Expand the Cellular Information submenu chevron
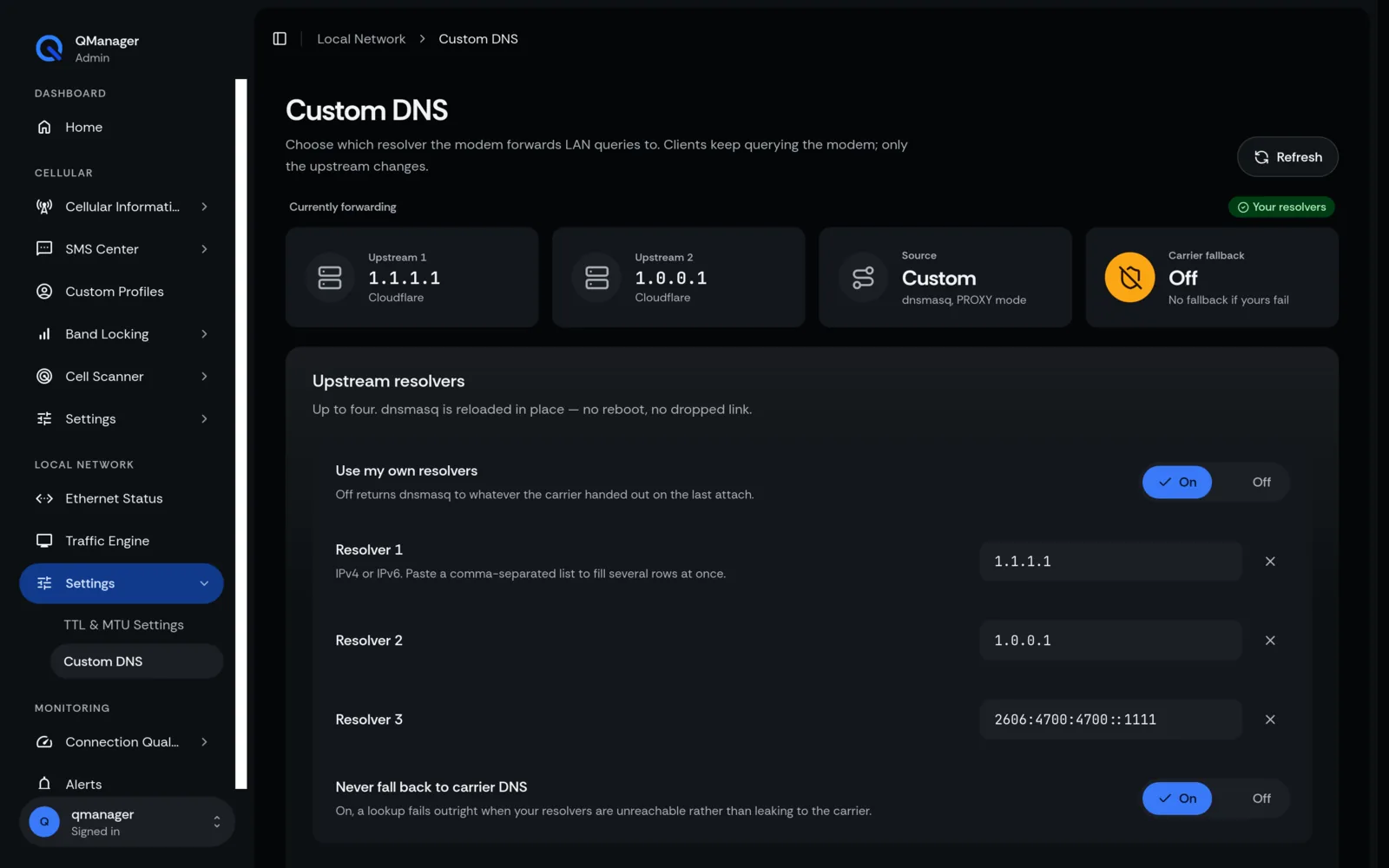This screenshot has width=1389, height=868. (204, 207)
